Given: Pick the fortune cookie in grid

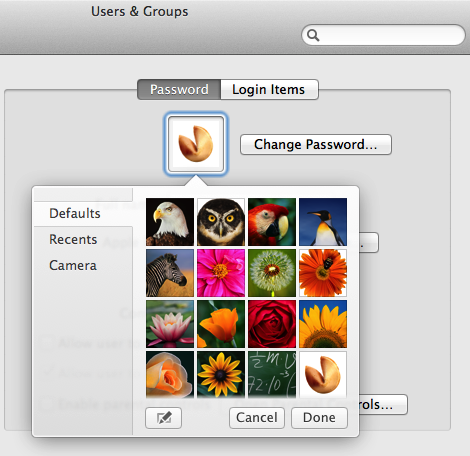Looking at the screenshot, I should coord(323,374).
